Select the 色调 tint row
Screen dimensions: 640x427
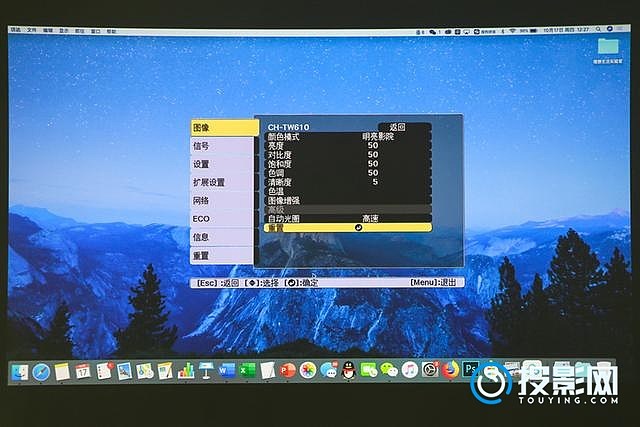(x=348, y=173)
